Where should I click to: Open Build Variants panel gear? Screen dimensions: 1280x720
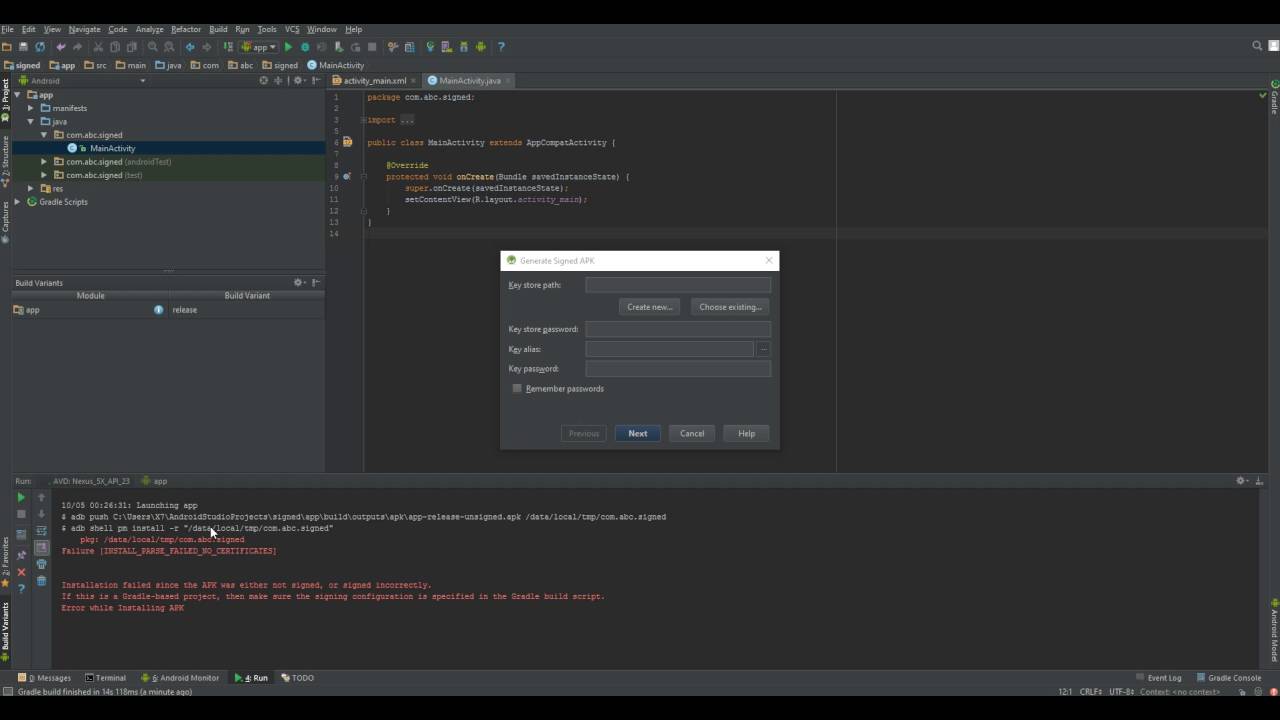[x=299, y=283]
